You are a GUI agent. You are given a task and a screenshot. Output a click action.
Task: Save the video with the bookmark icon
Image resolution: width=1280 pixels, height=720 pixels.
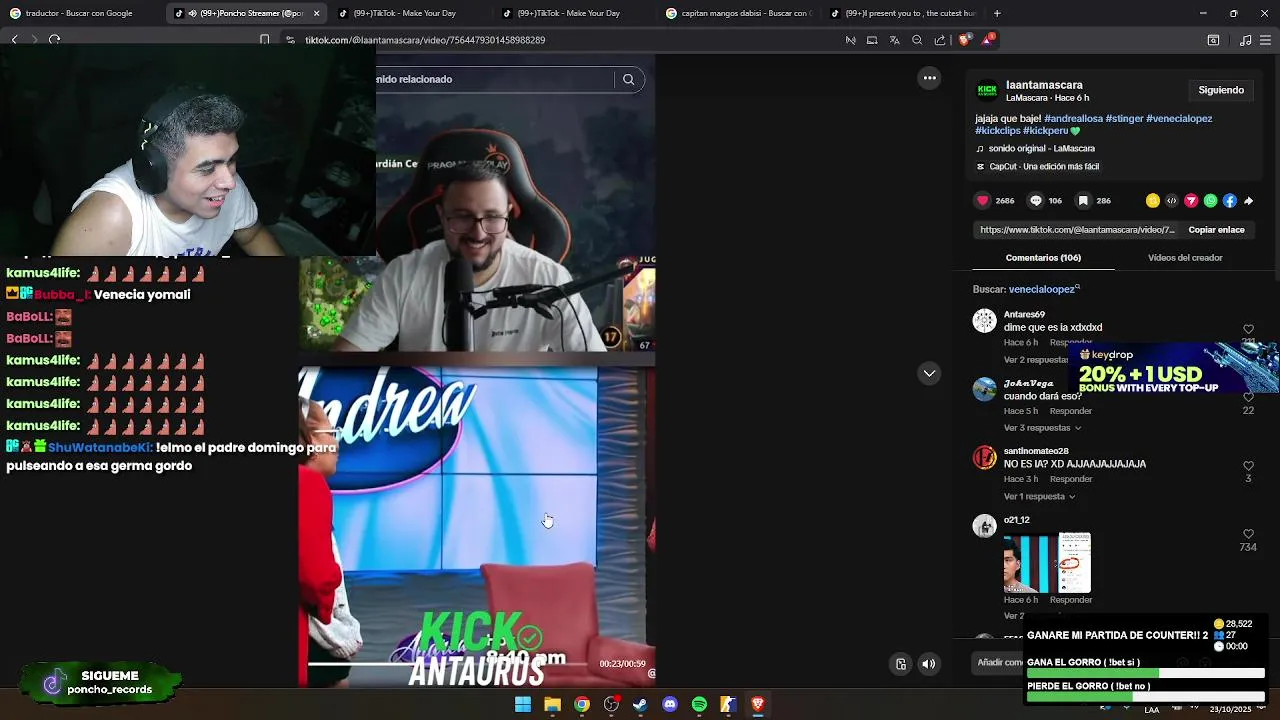pos(1083,201)
